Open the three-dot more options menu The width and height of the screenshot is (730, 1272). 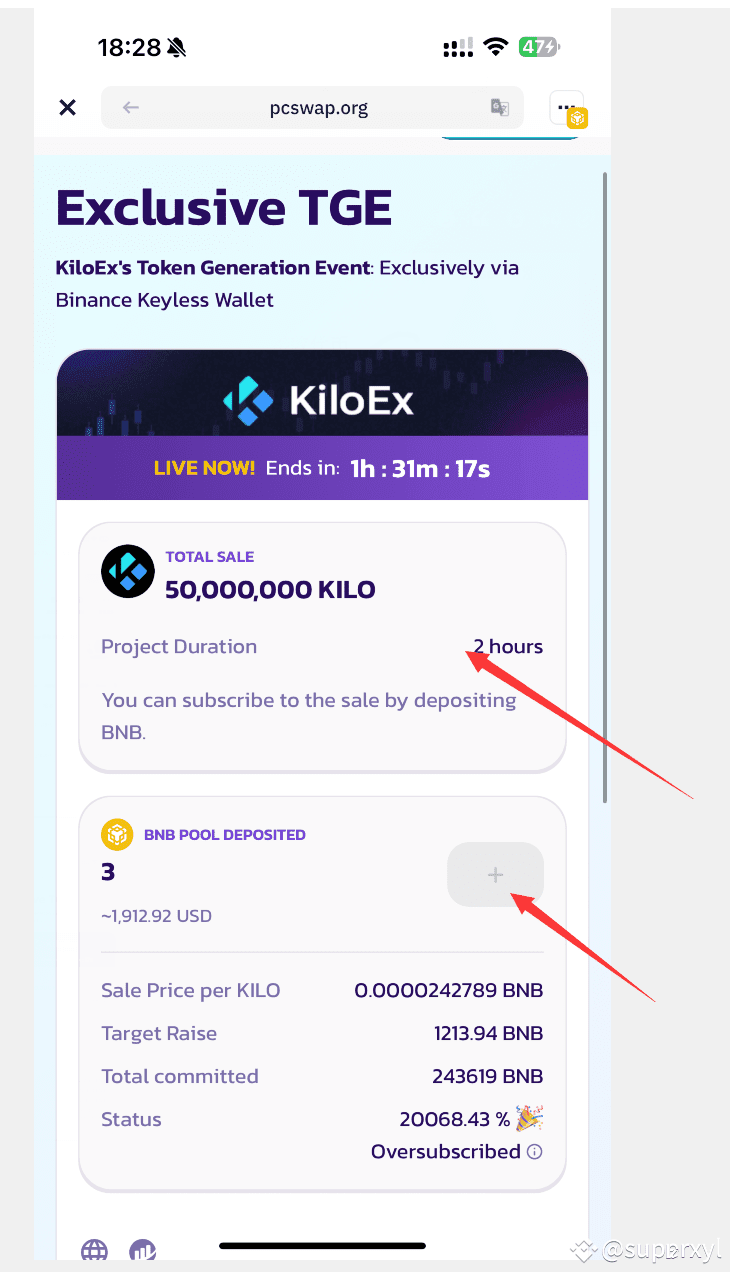point(567,107)
